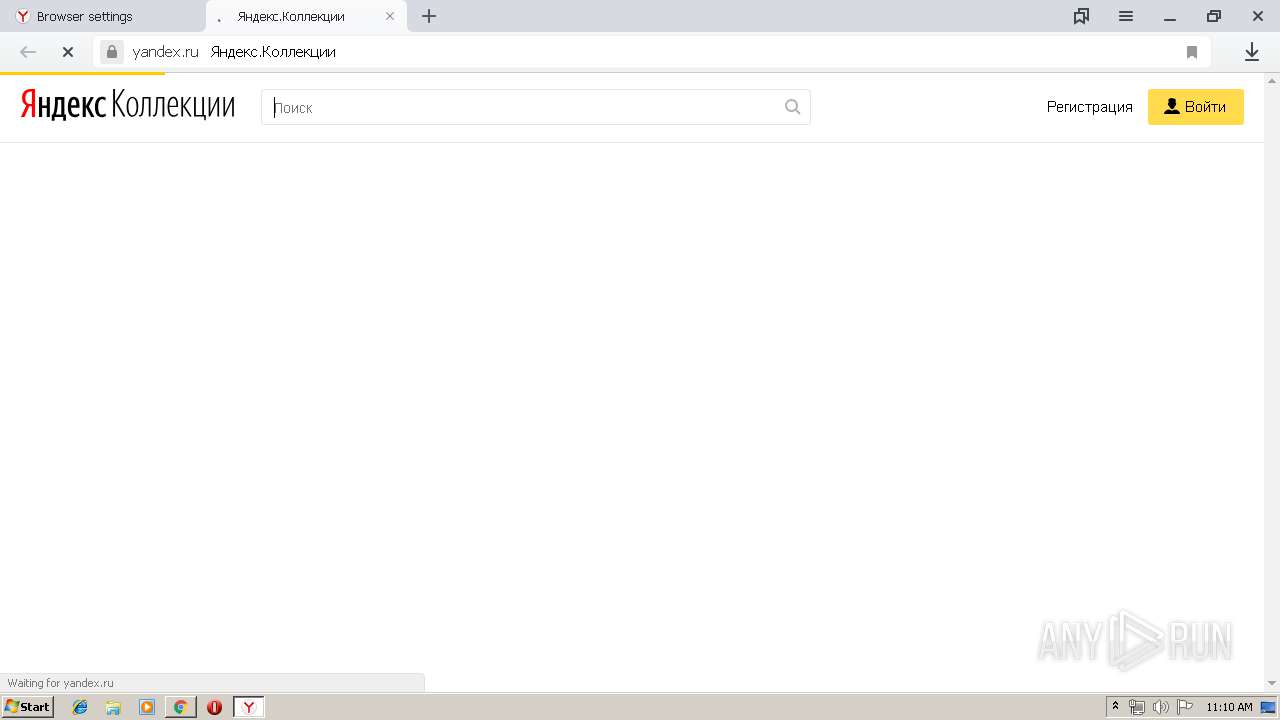
Task: Click the Browser settings tab Yandex icon
Action: point(22,16)
